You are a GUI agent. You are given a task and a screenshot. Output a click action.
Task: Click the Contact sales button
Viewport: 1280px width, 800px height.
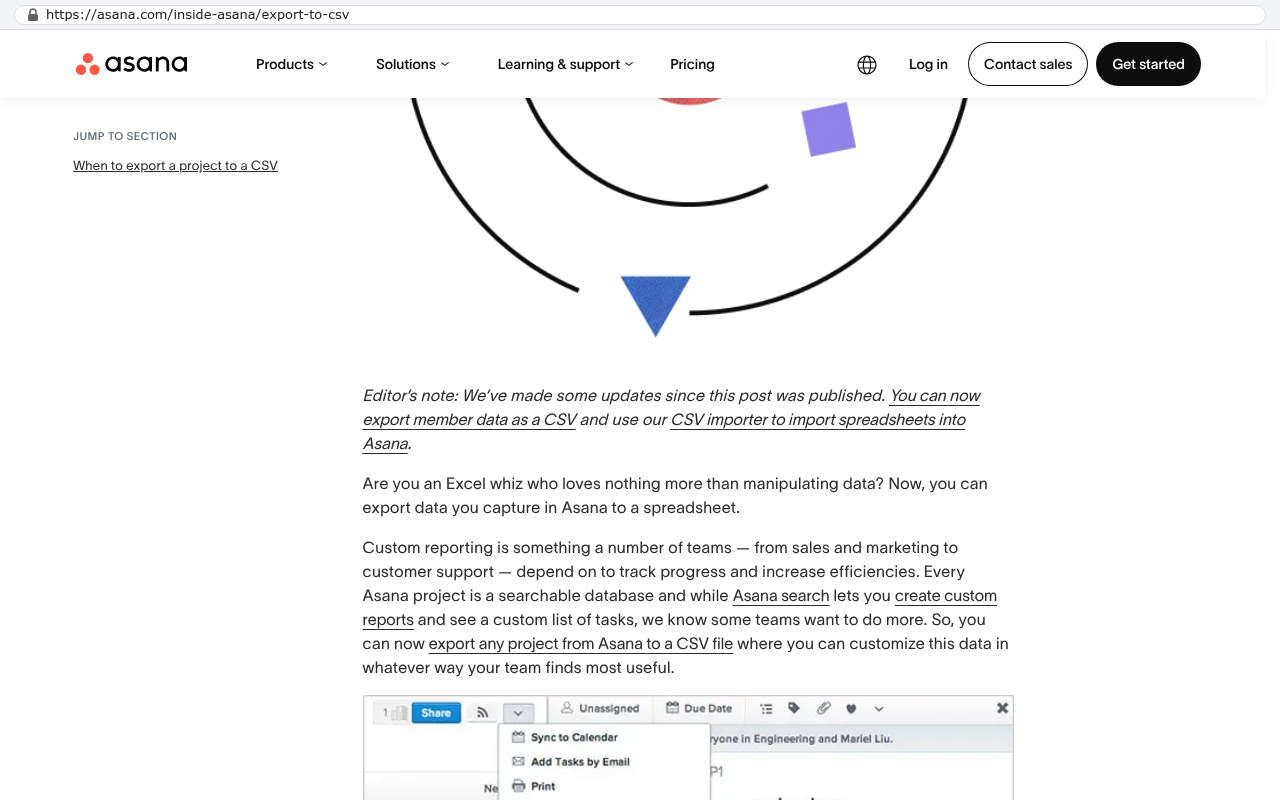(x=1028, y=64)
